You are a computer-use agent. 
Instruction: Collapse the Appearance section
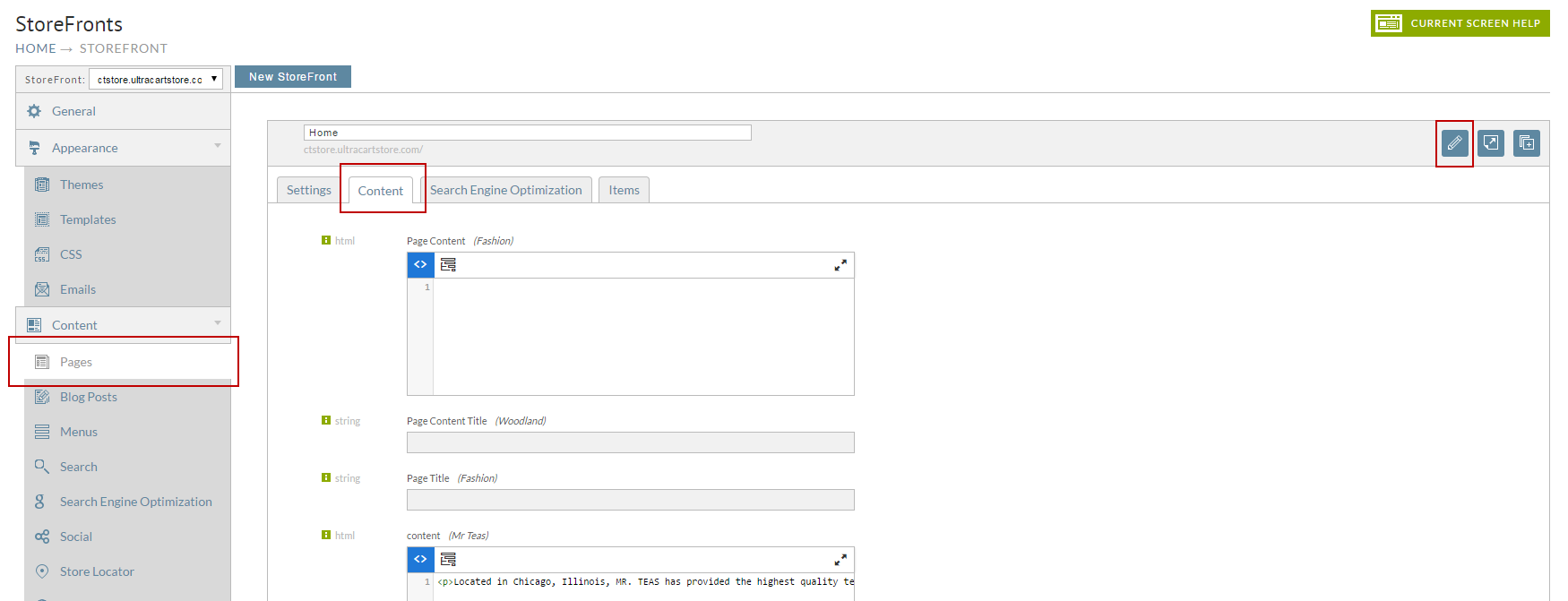(x=218, y=146)
